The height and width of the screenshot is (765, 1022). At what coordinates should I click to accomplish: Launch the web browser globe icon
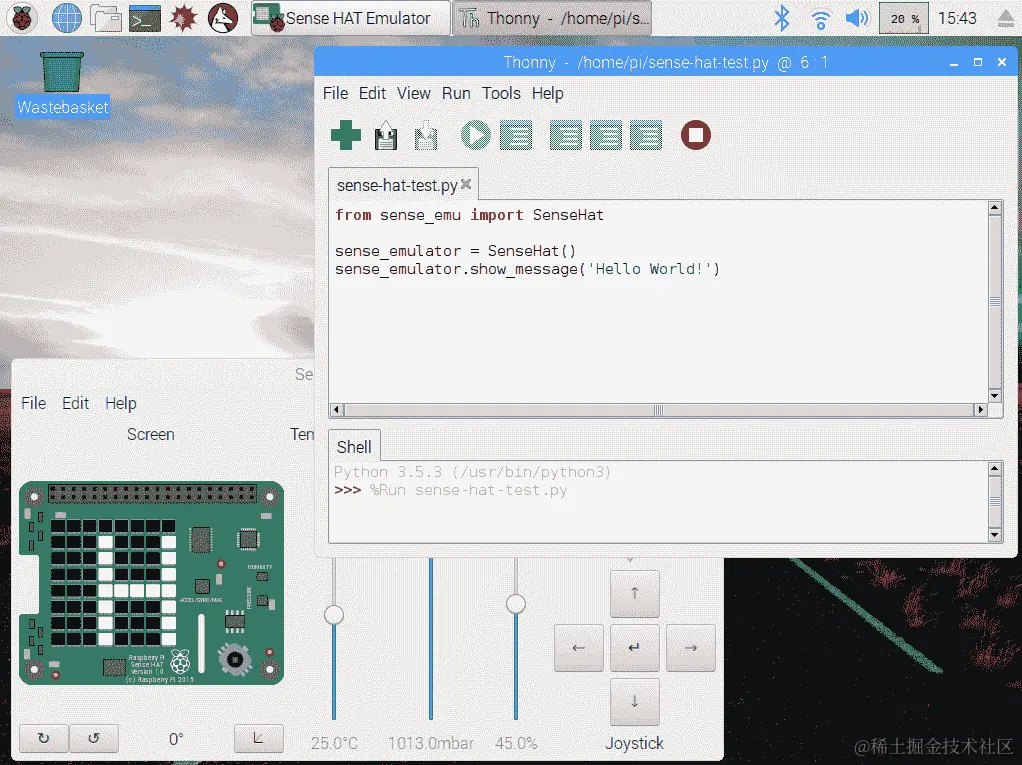67,18
